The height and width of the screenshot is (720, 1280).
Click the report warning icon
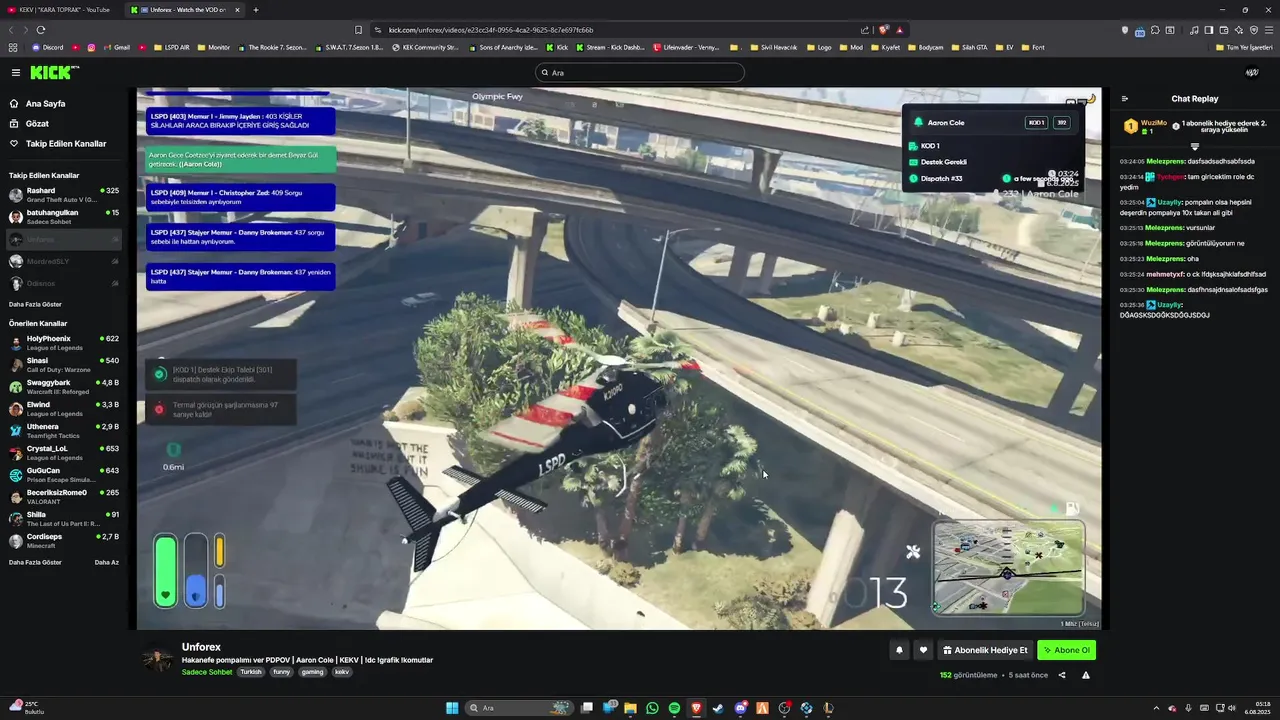click(1086, 675)
